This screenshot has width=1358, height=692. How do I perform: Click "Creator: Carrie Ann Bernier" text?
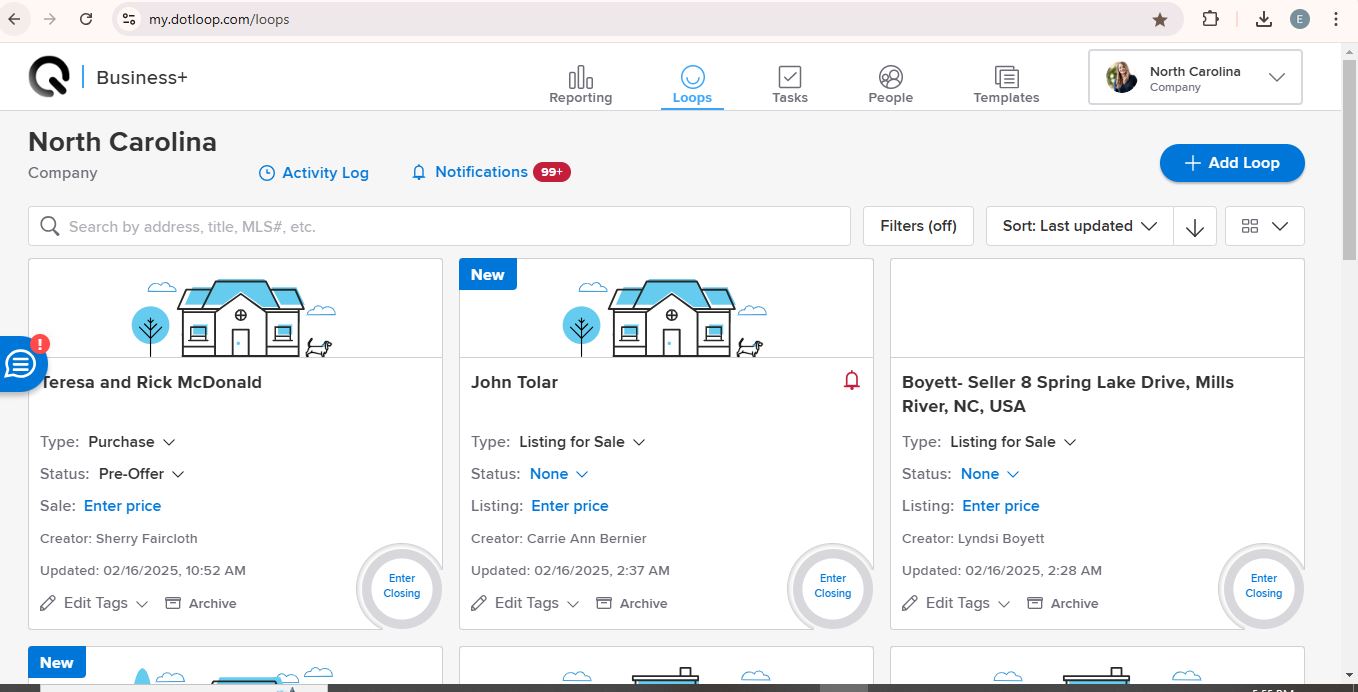point(559,538)
